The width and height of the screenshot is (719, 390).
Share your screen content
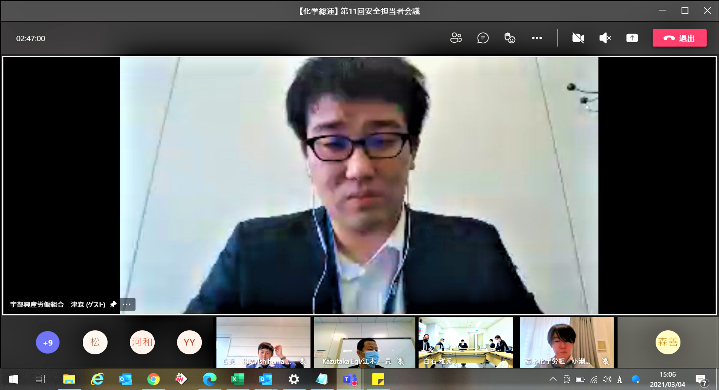632,38
